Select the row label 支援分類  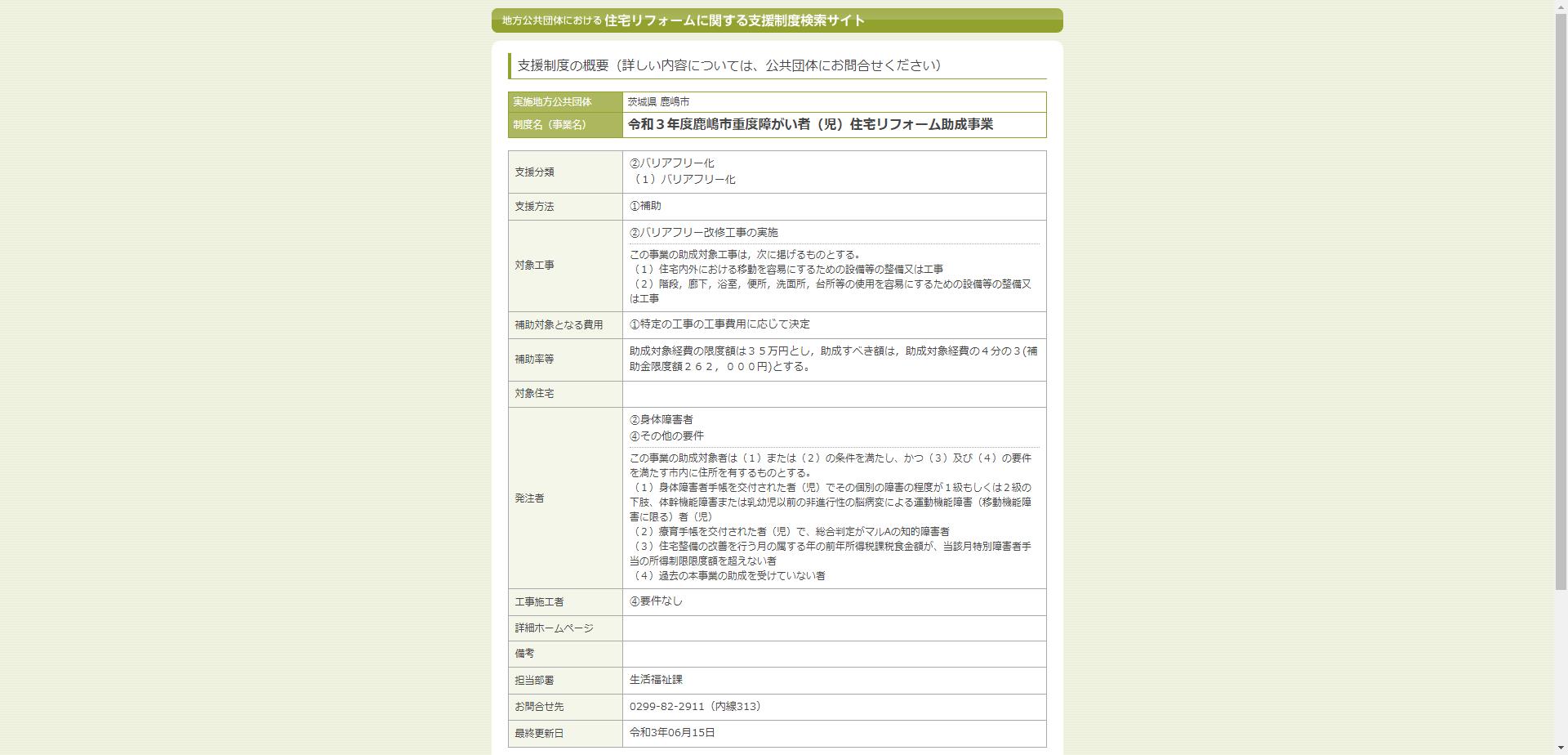[534, 172]
